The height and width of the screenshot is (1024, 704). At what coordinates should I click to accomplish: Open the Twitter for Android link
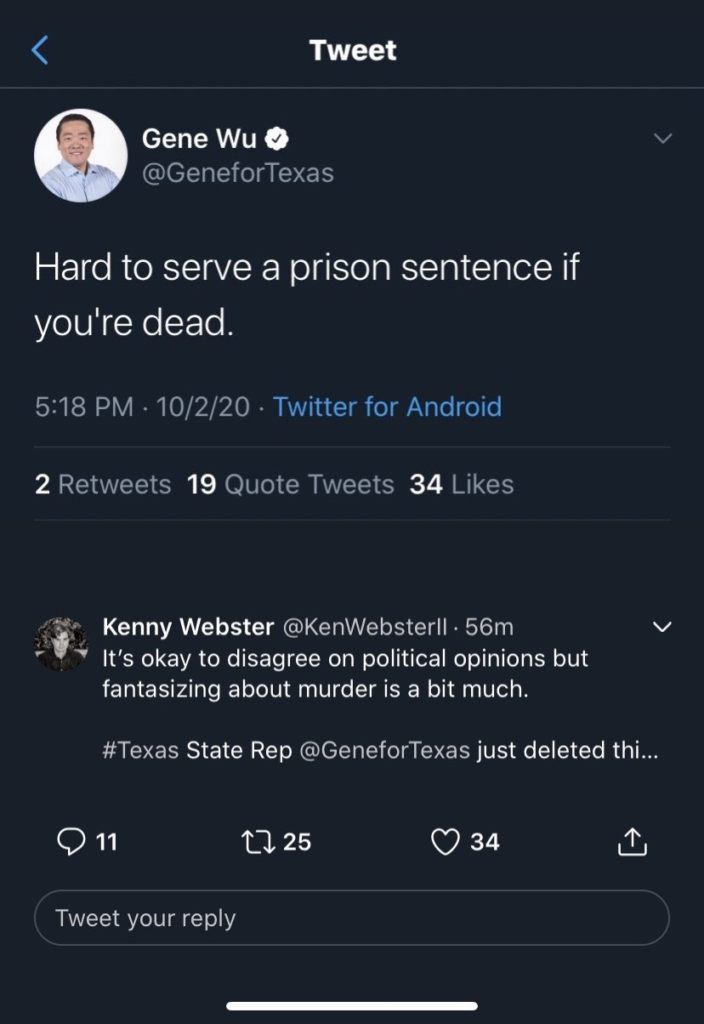coord(387,407)
